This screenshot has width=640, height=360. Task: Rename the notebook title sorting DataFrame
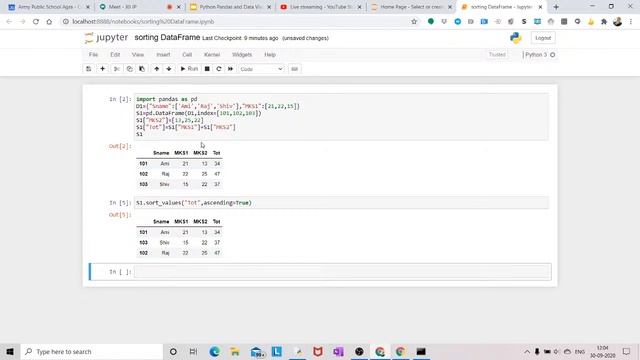[x=167, y=38]
